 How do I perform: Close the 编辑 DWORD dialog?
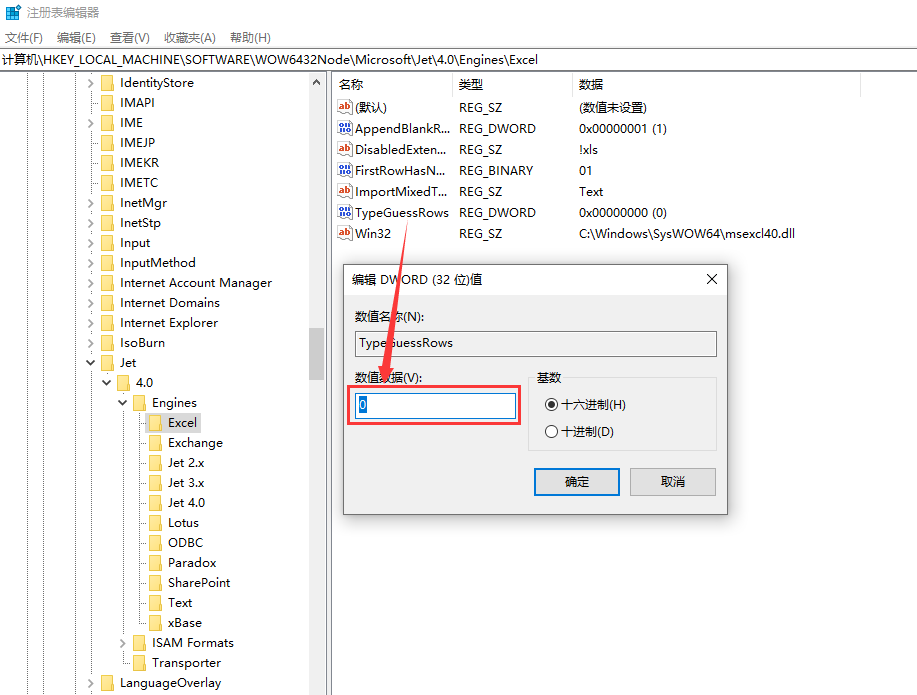tap(712, 279)
